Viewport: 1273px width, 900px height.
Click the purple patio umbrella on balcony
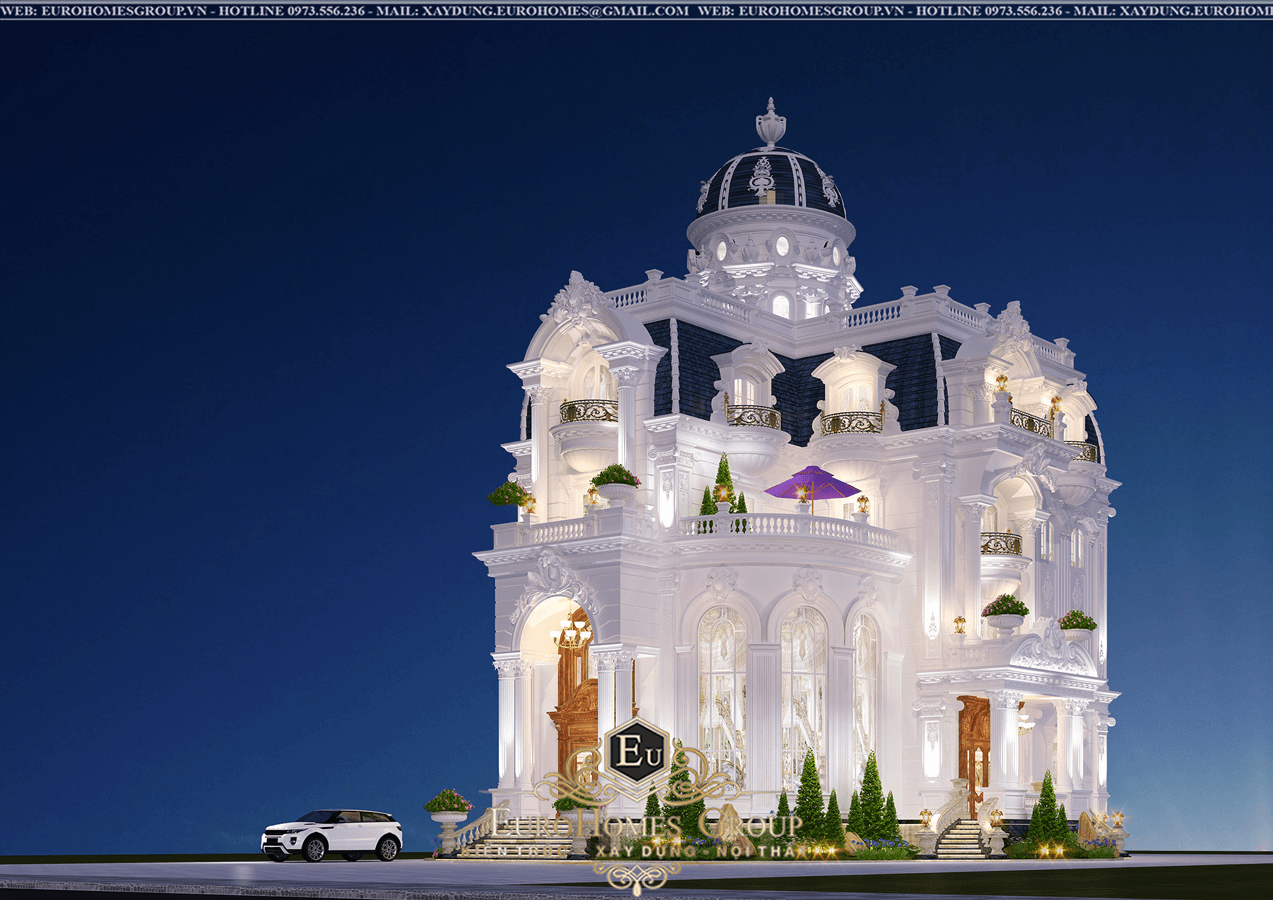point(811,485)
